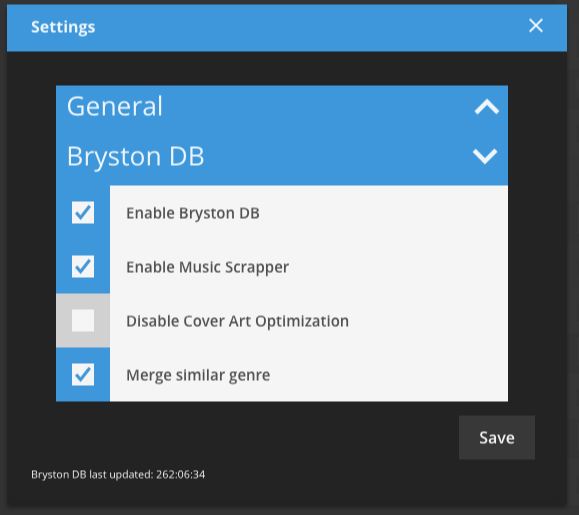The width and height of the screenshot is (579, 515).
Task: Open the General section header
Action: [x=282, y=107]
